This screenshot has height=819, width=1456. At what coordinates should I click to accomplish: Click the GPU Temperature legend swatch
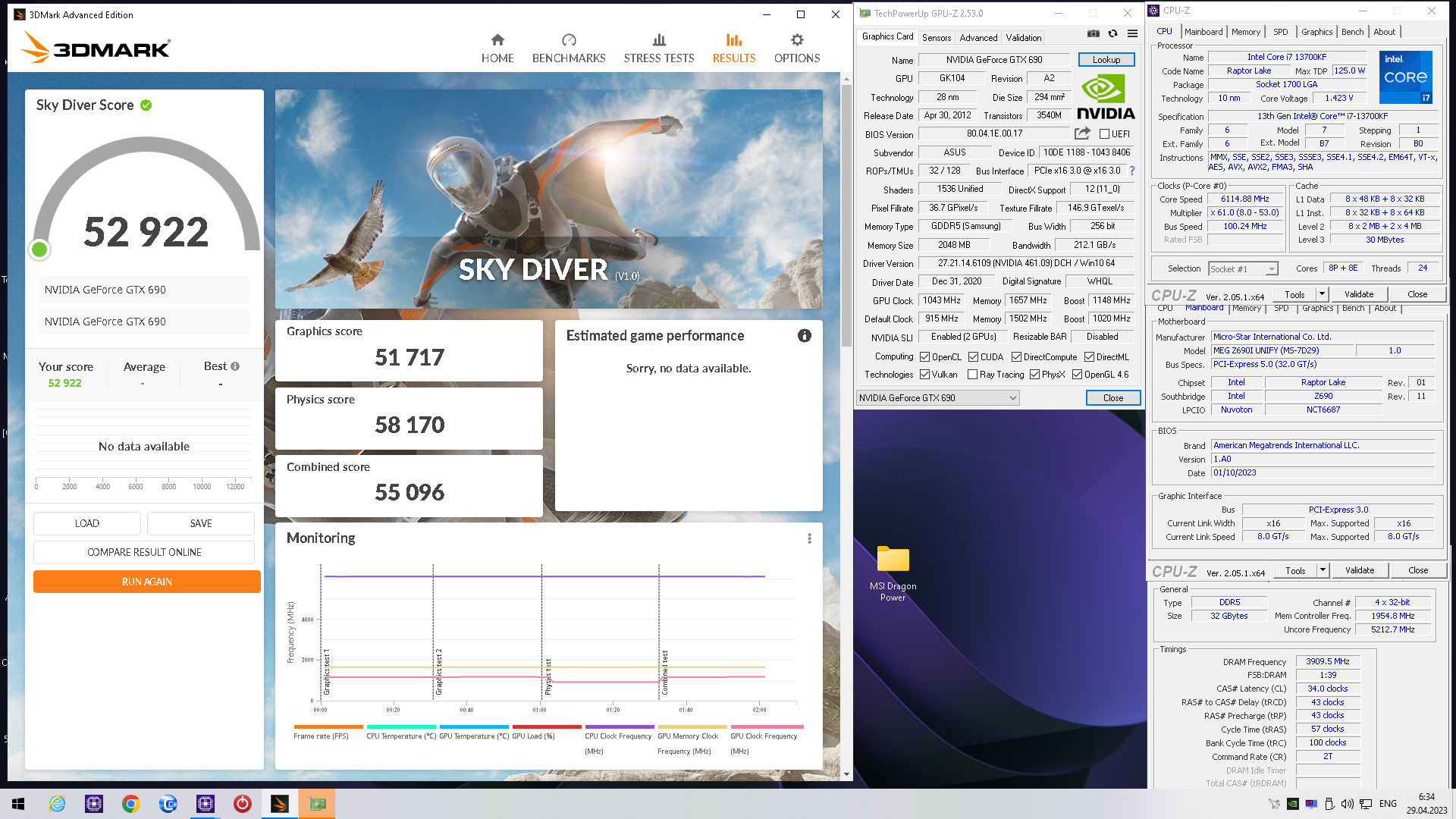[474, 727]
